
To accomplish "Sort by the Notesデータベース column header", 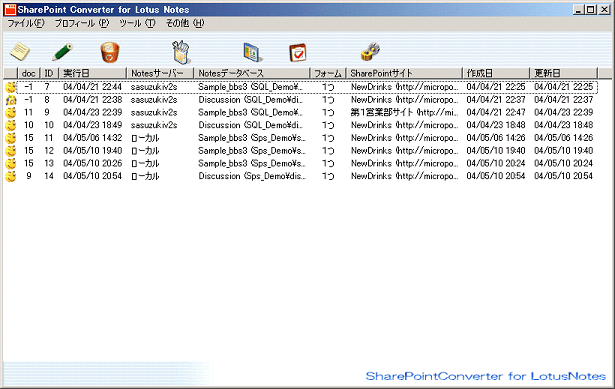I will click(x=251, y=73).
